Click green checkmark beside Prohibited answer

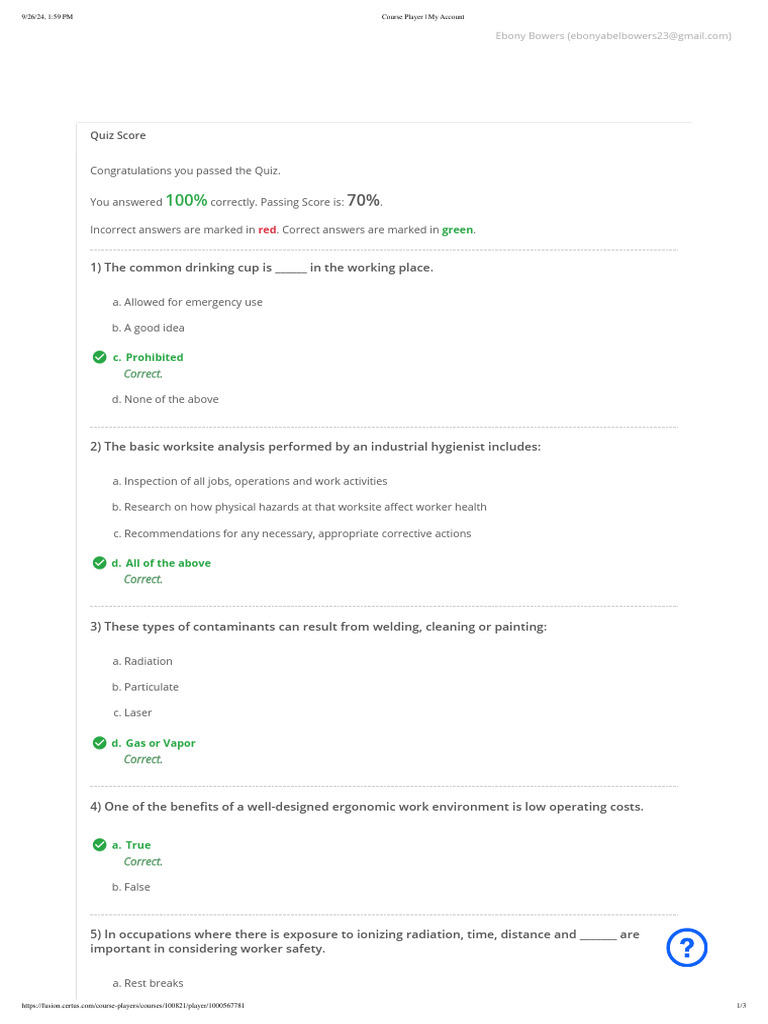click(x=99, y=357)
